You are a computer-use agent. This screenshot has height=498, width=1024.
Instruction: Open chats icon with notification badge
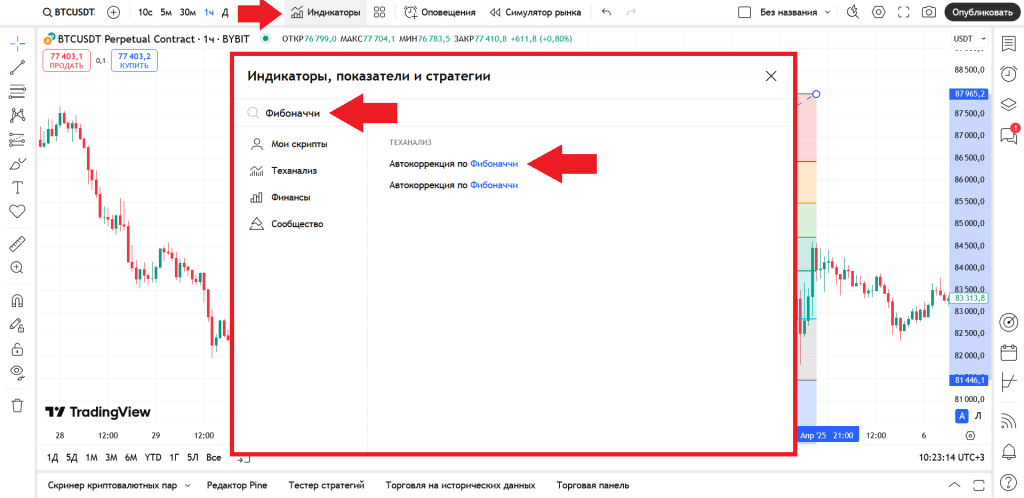pos(1009,134)
